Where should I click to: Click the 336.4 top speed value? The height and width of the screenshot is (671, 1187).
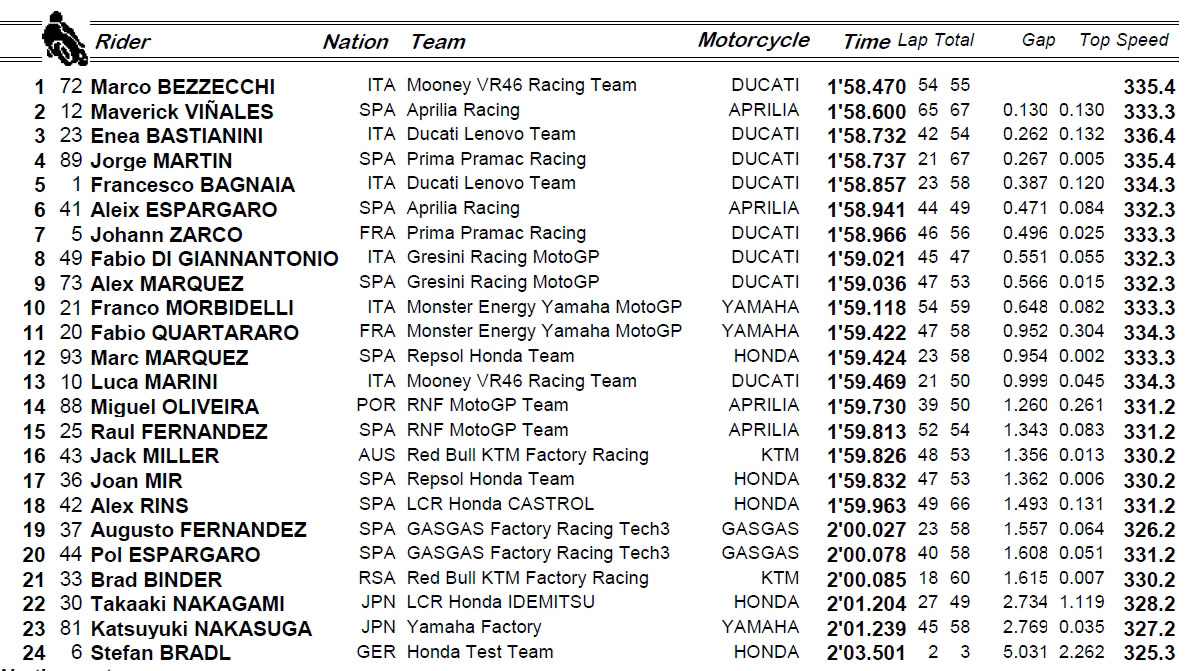(1148, 135)
